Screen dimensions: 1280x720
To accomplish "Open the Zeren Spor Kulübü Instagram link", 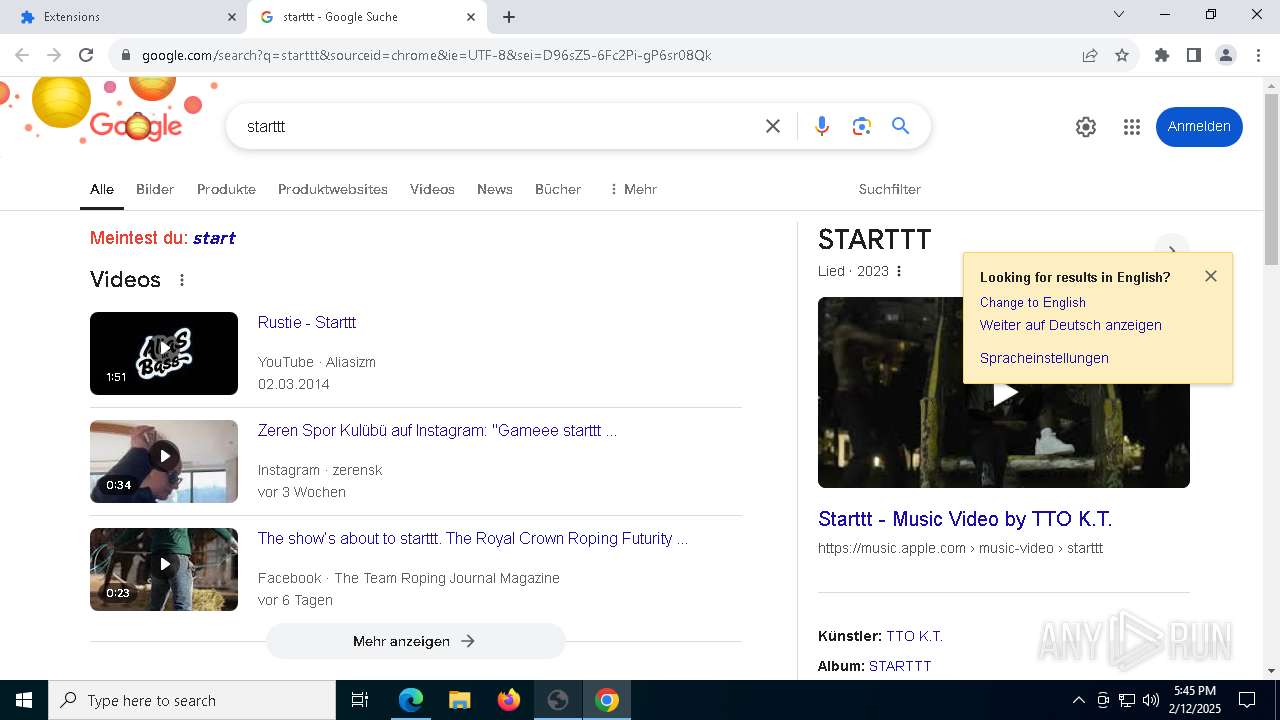I will [x=437, y=430].
